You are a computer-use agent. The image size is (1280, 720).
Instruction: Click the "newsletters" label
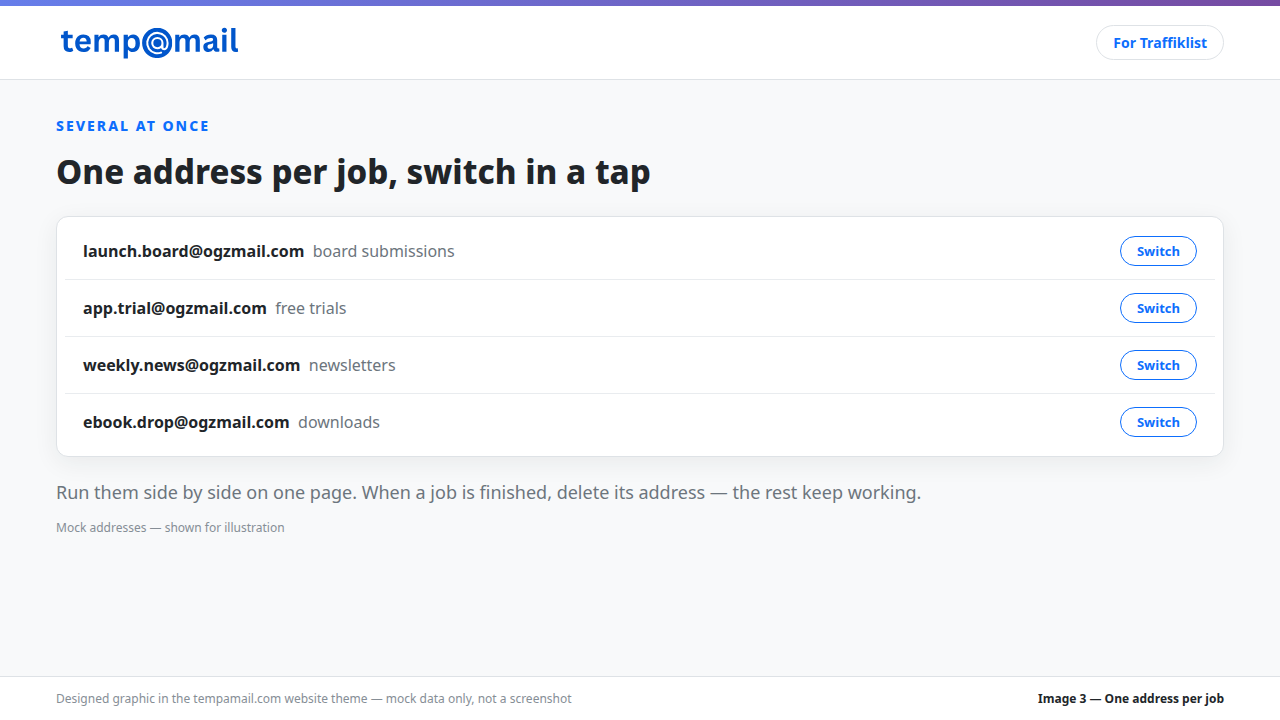tap(352, 365)
